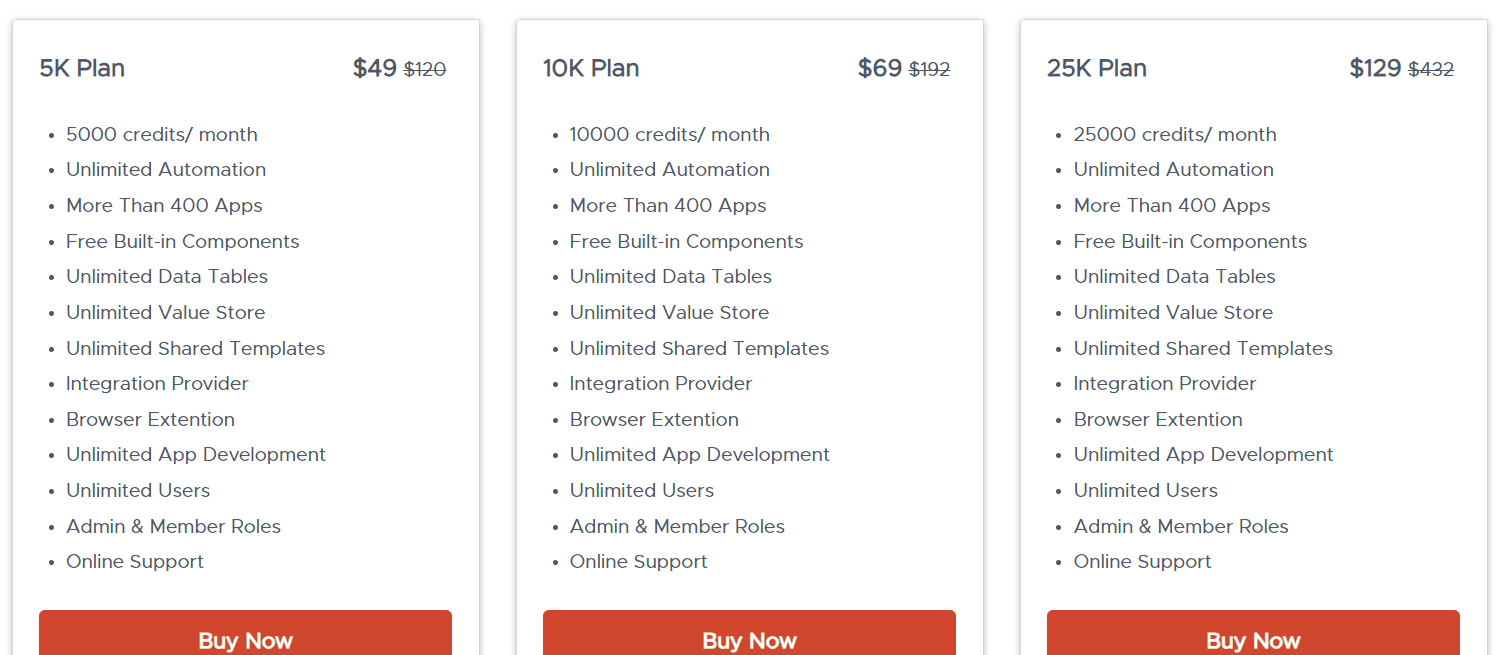1501x655 pixels.
Task: Select the 10000 credits/month feature item
Action: (x=669, y=133)
